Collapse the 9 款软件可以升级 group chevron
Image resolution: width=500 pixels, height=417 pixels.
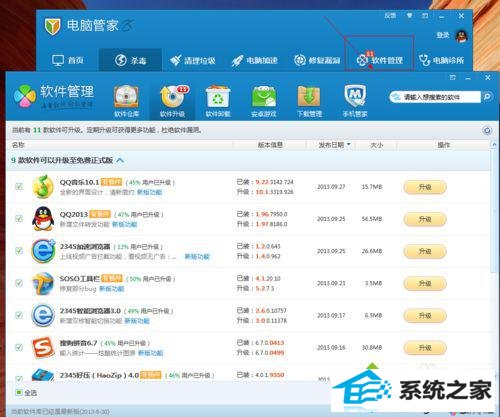[x=120, y=160]
